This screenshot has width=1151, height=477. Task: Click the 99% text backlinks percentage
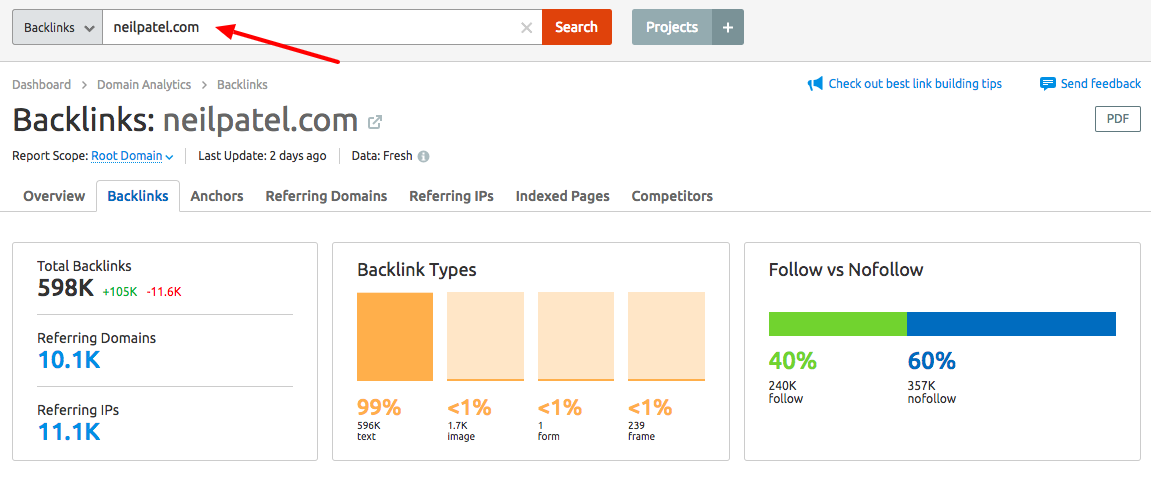click(x=379, y=407)
